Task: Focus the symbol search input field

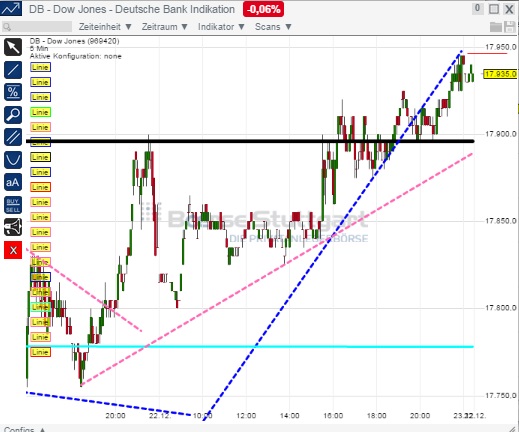Action: click(x=37, y=27)
